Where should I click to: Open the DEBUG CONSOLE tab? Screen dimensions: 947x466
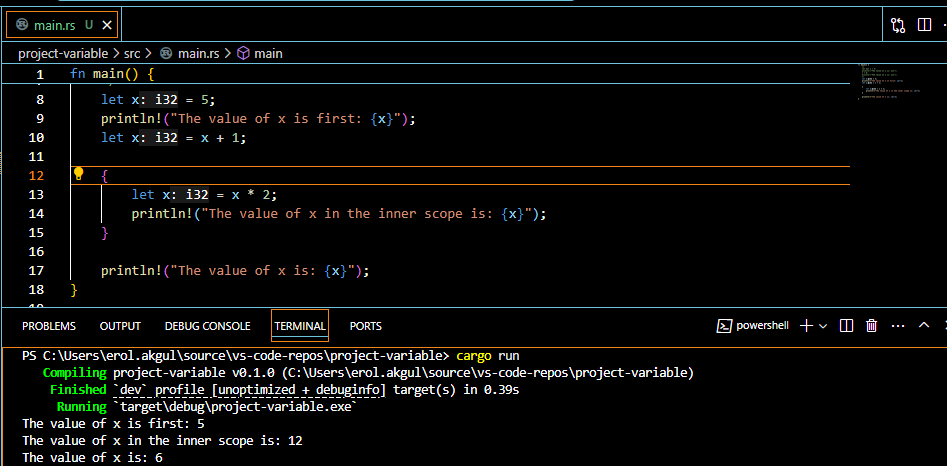pyautogui.click(x=207, y=326)
